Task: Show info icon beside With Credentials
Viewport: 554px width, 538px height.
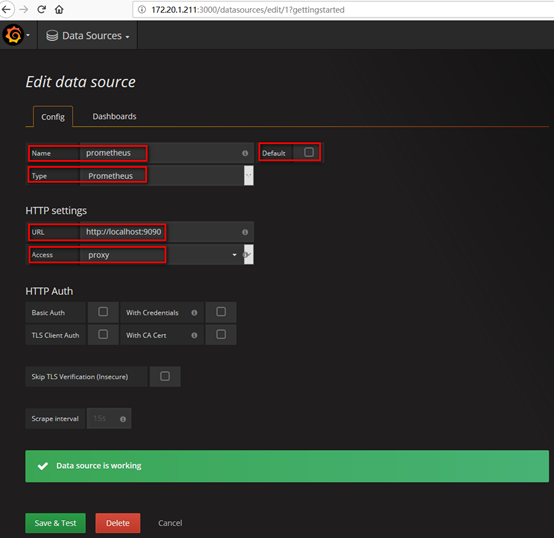Action: (x=194, y=313)
